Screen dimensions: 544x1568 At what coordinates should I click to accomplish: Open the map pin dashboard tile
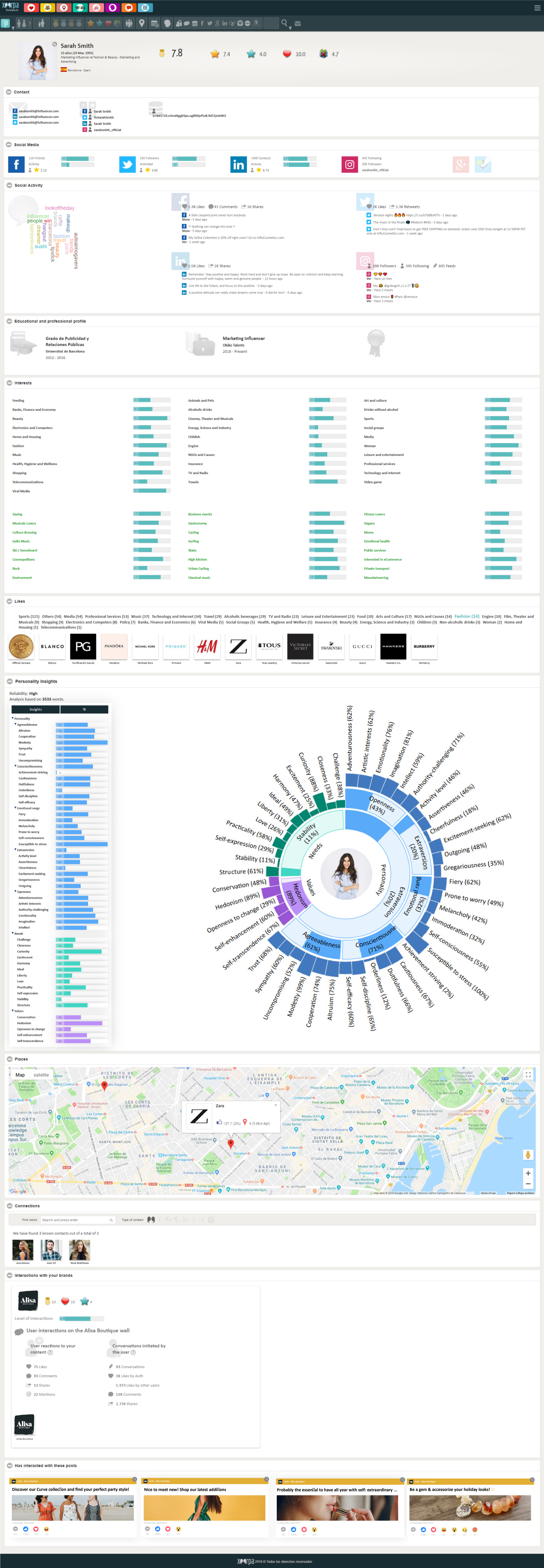(x=63, y=8)
